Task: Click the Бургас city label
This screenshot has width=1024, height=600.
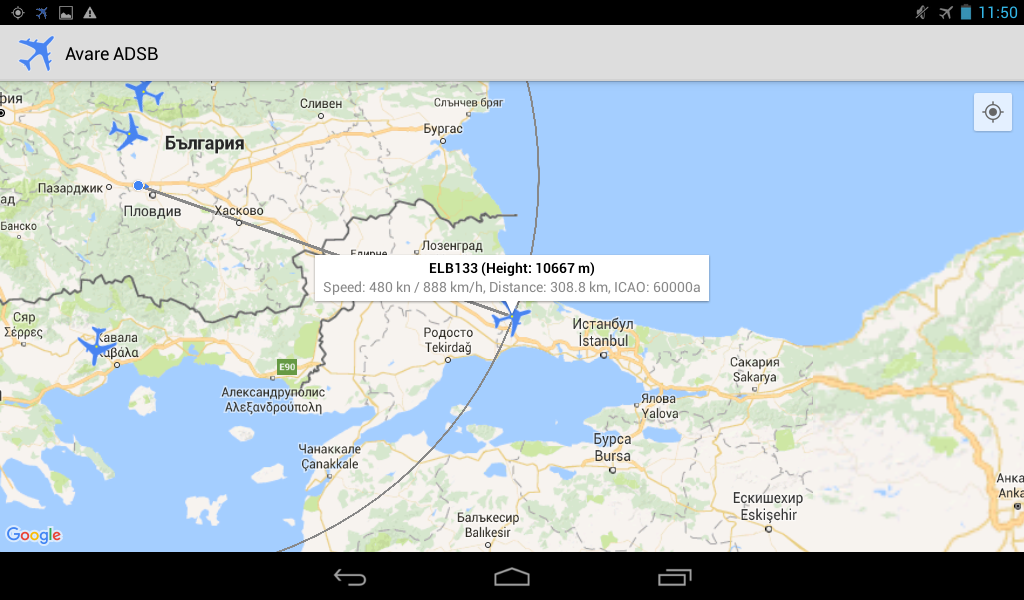Action: click(443, 129)
